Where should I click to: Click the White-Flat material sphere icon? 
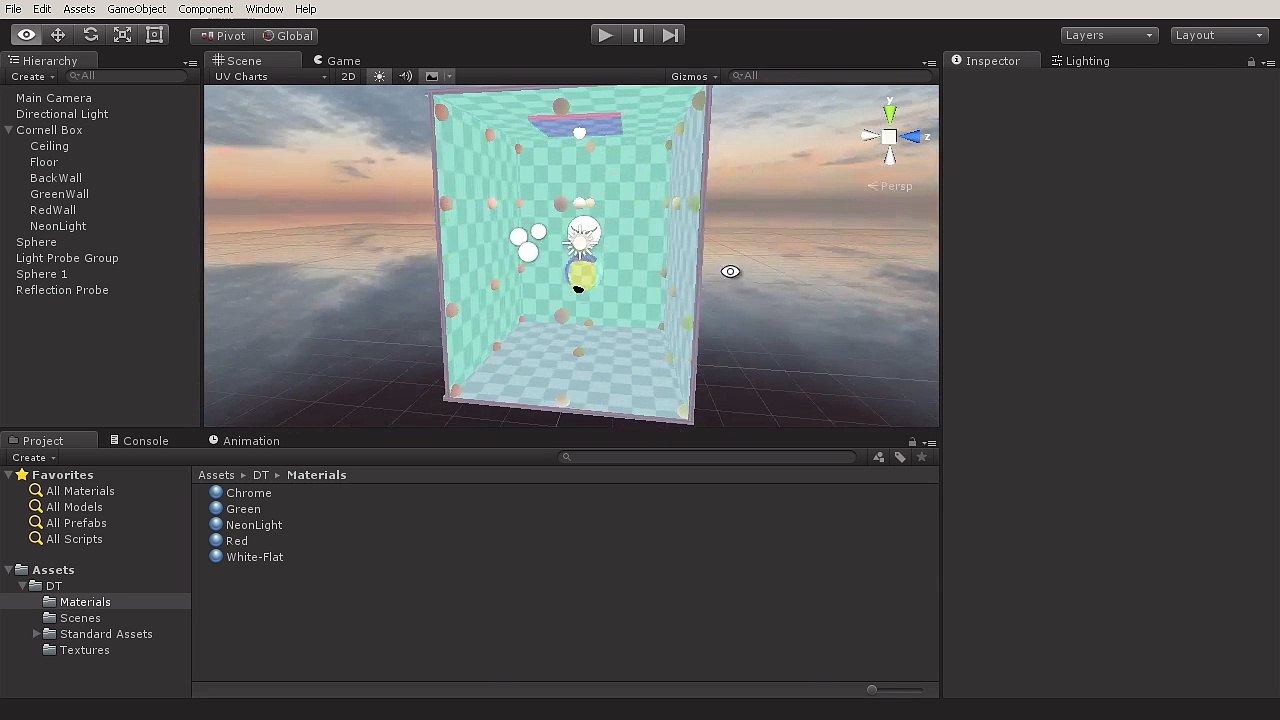pos(216,557)
